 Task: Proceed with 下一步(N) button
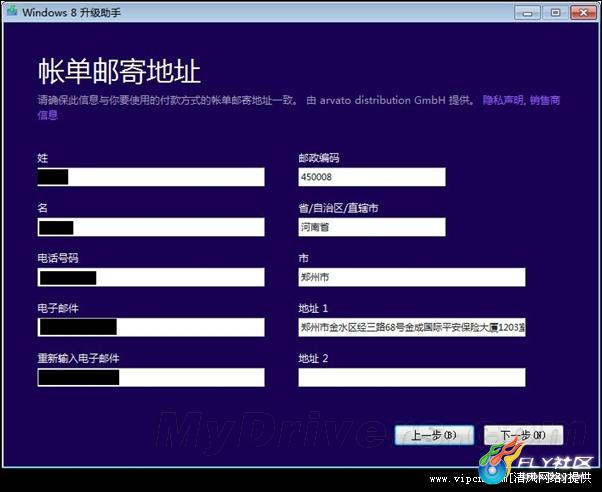tap(524, 435)
